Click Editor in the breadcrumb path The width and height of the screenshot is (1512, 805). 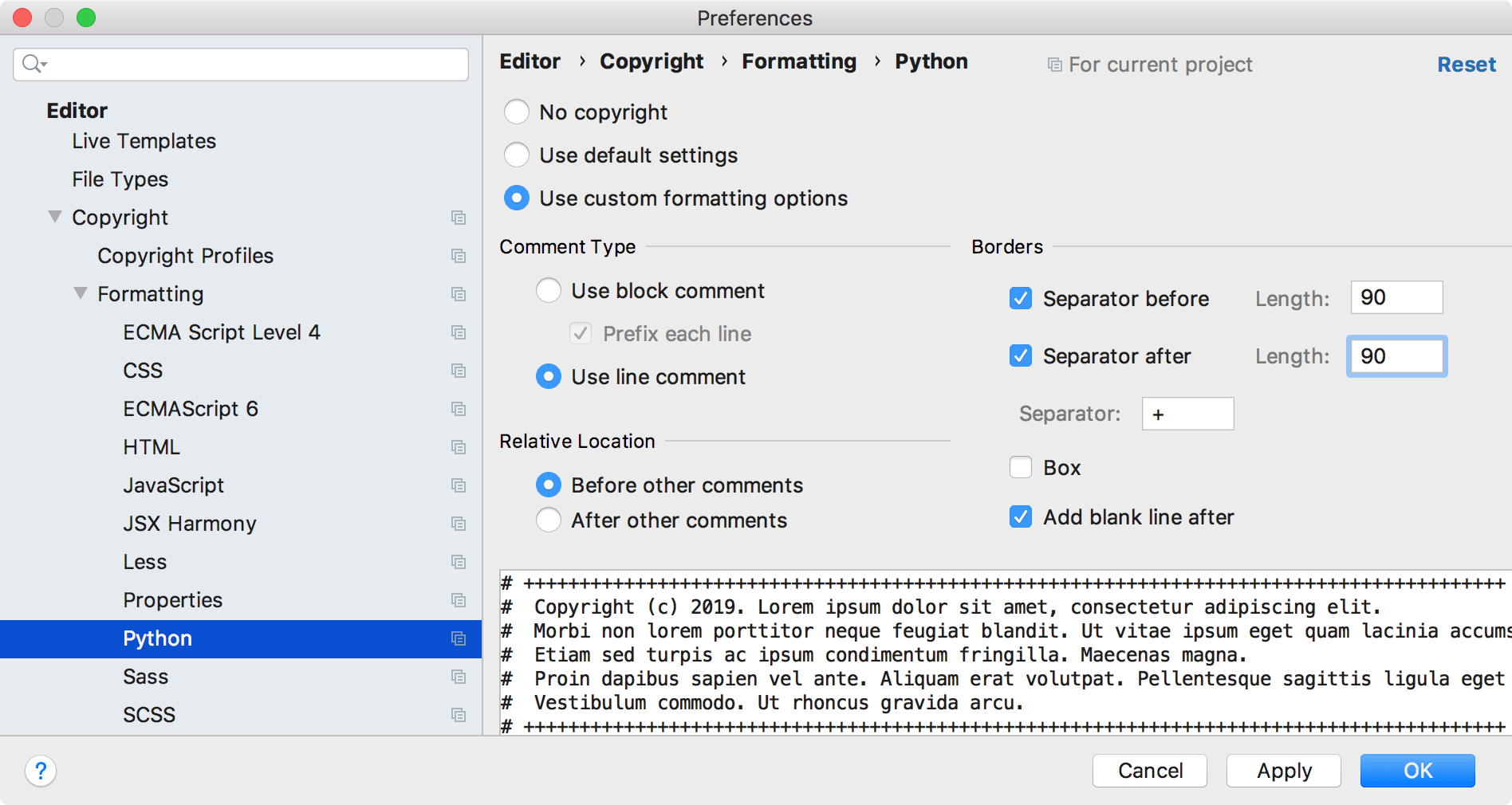tap(530, 61)
